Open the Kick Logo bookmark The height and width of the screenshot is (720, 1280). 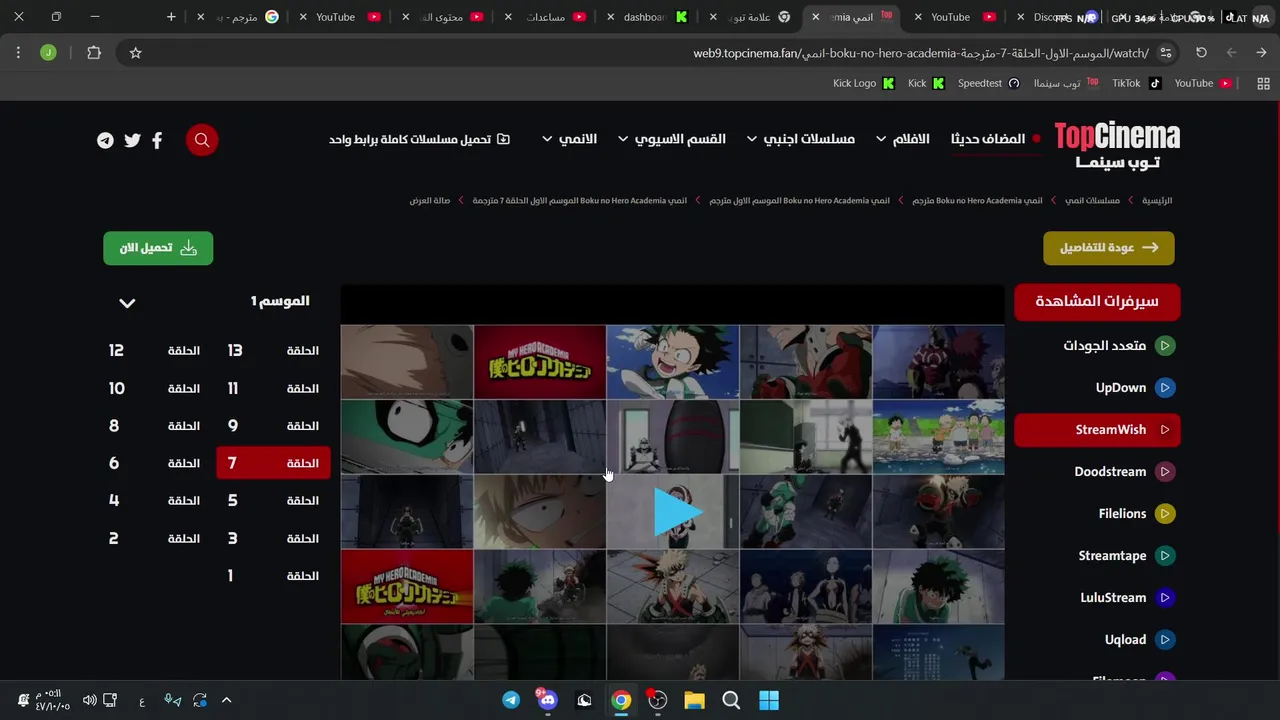[864, 83]
